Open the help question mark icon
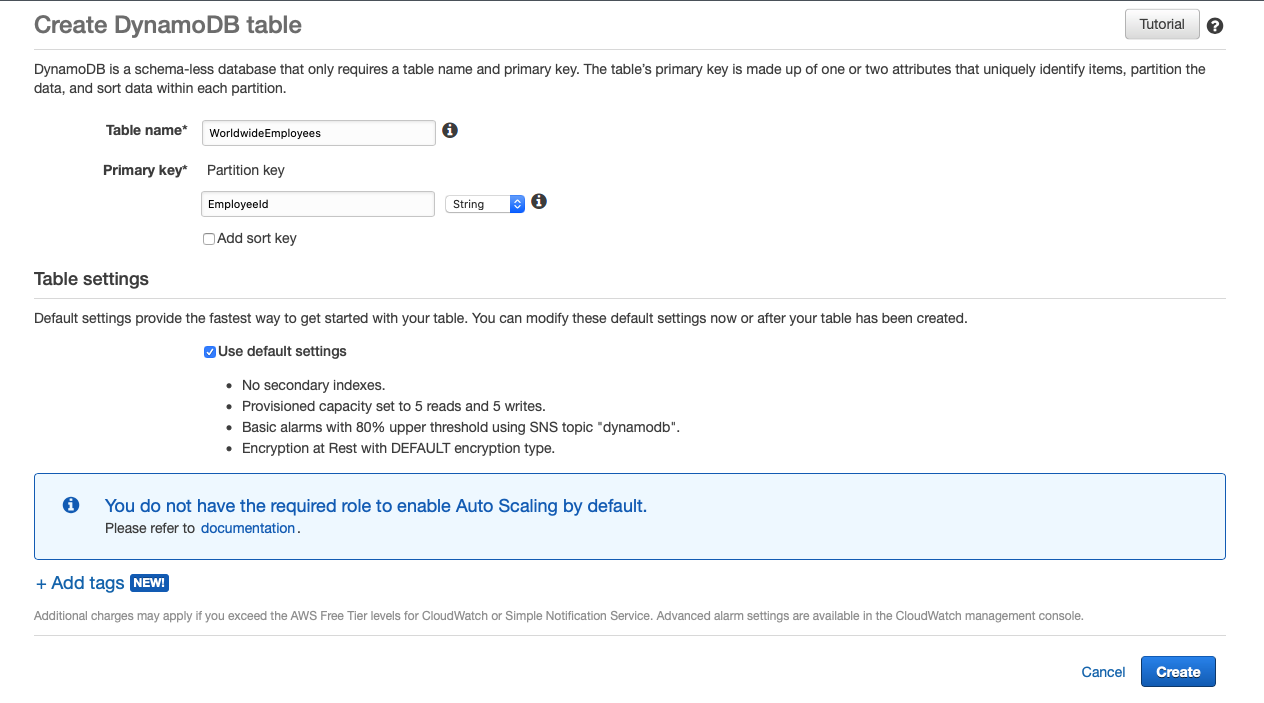Screen dimensions: 1264x703 (x=1215, y=26)
